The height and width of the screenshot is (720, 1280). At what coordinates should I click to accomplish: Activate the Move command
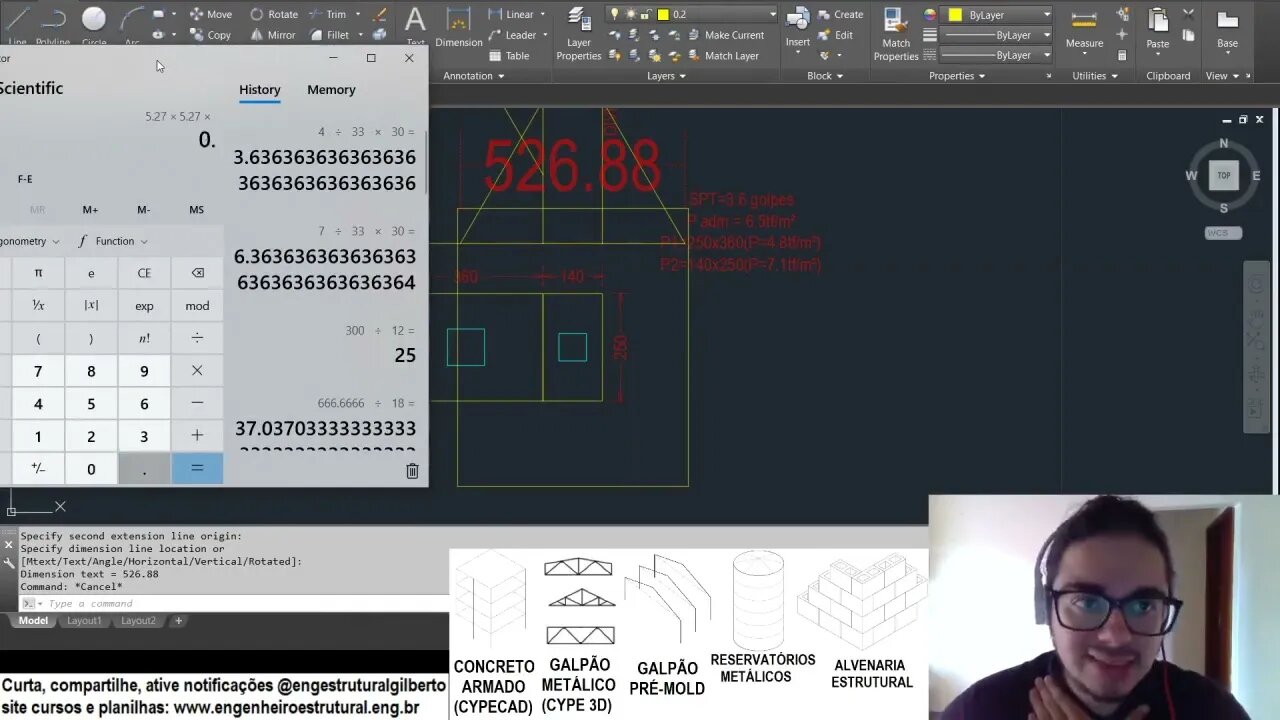[211, 14]
